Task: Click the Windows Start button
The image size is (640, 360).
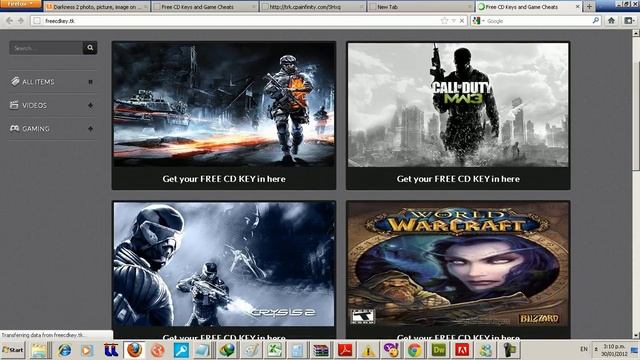Action: pos(13,350)
